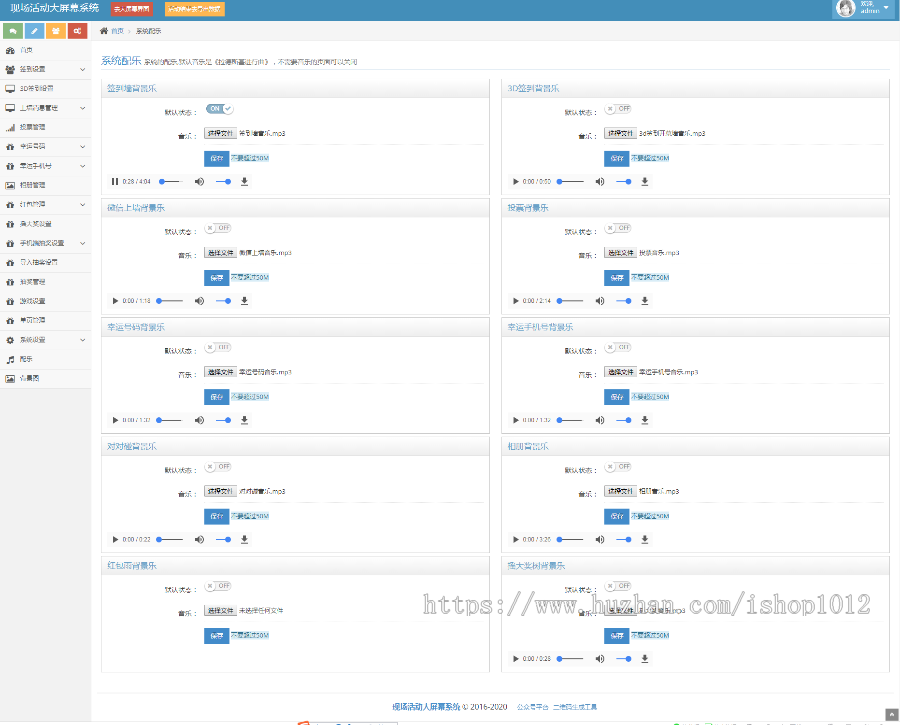This screenshot has height=725, width=900.
Task: Open the 3D签到设置 sidebar item
Action: click(x=45, y=88)
